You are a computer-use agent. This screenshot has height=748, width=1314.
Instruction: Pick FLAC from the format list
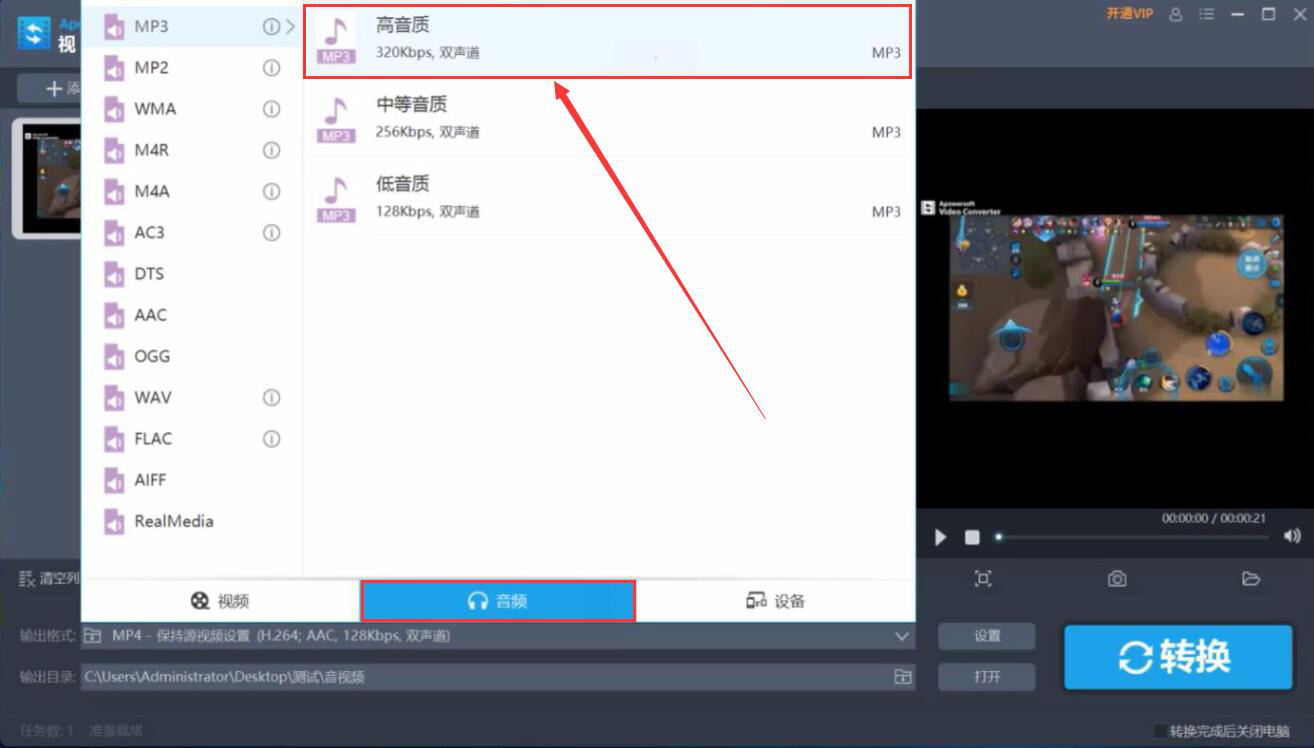pos(191,439)
